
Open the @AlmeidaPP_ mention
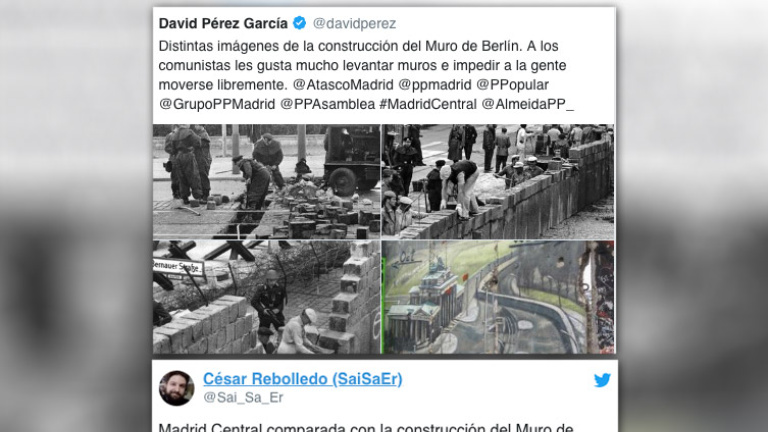point(528,104)
